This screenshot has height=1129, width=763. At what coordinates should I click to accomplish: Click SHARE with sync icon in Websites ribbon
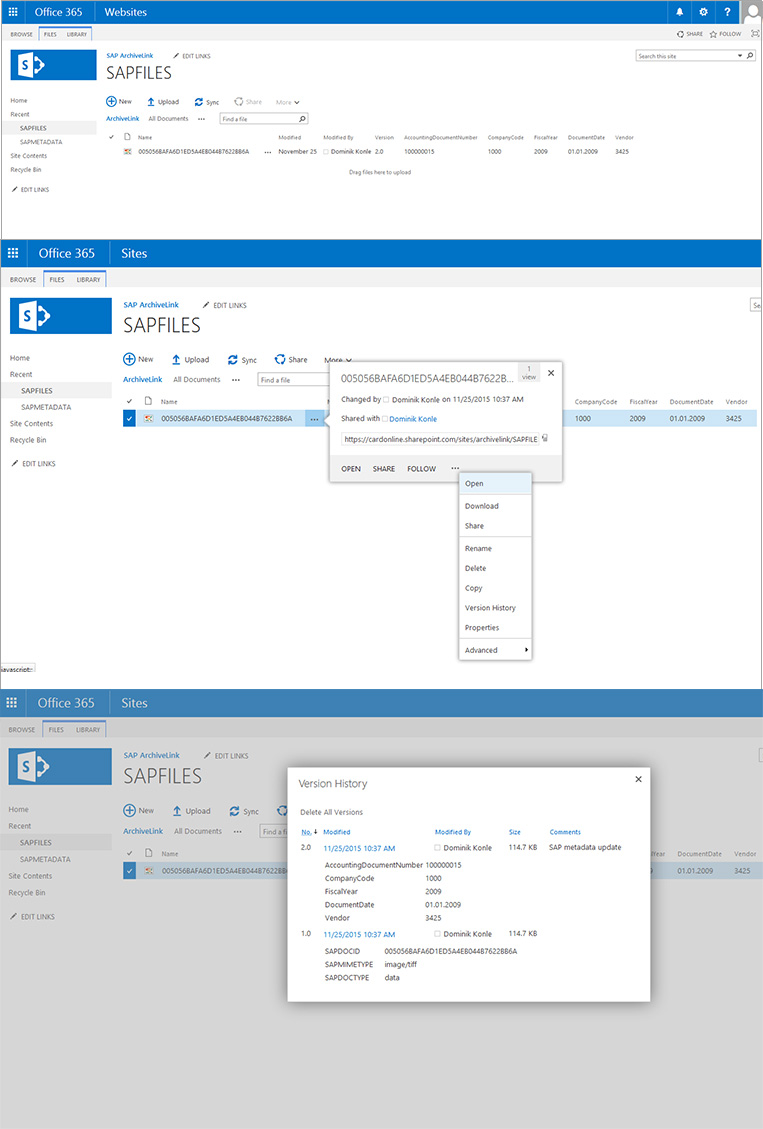pos(690,34)
